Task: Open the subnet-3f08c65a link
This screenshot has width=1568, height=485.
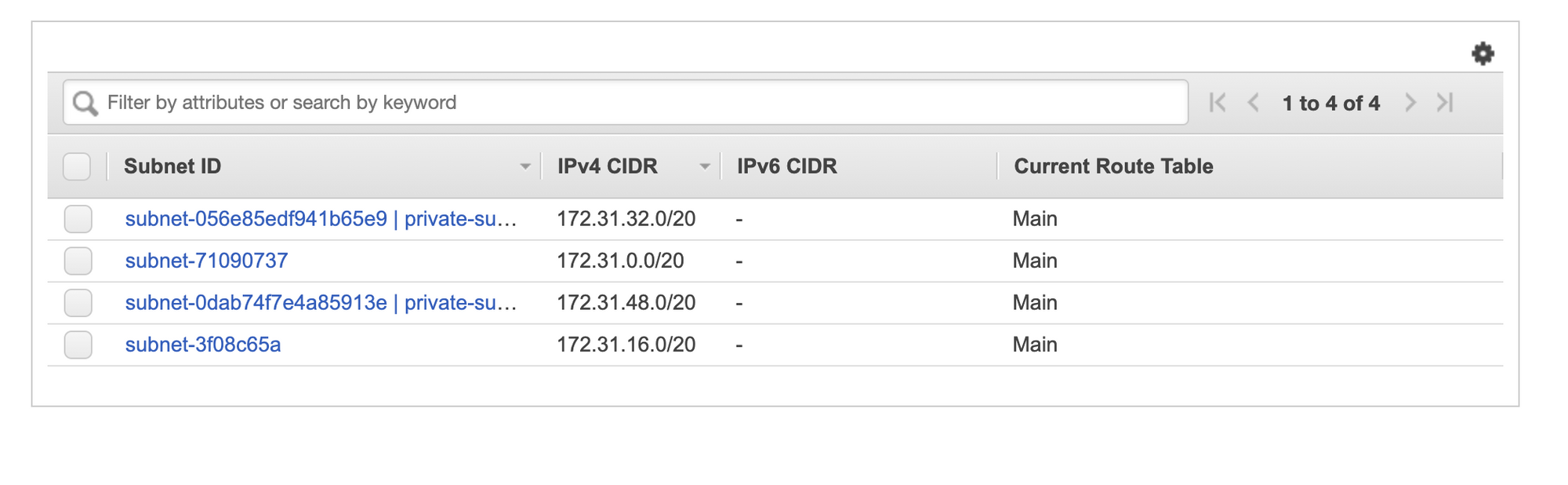Action: click(203, 345)
